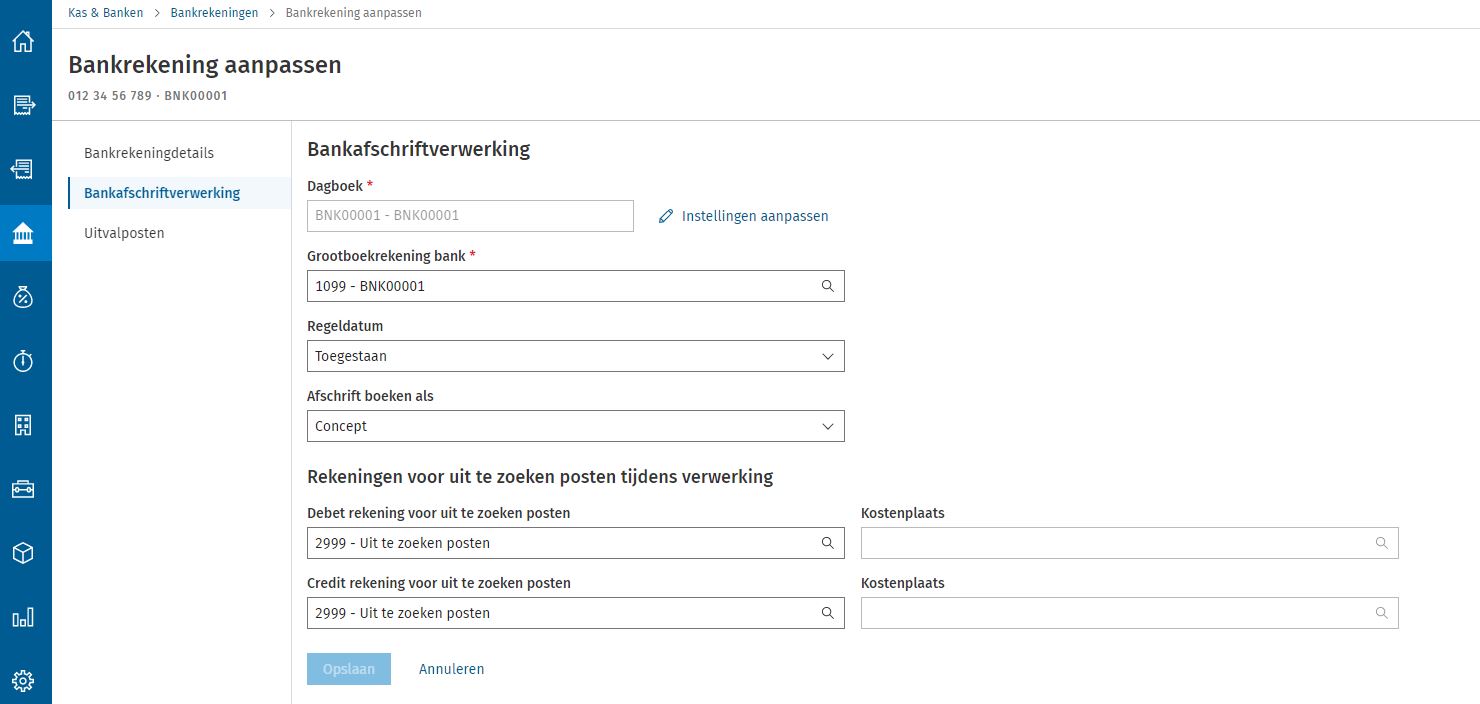The width and height of the screenshot is (1480, 704).
Task: Navigate to Bankrekeningen via the breadcrumb
Action: (x=214, y=13)
